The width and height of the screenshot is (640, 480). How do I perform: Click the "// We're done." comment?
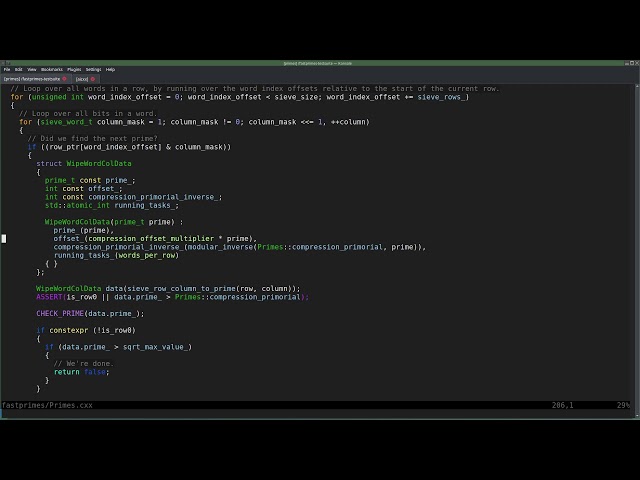(83, 363)
